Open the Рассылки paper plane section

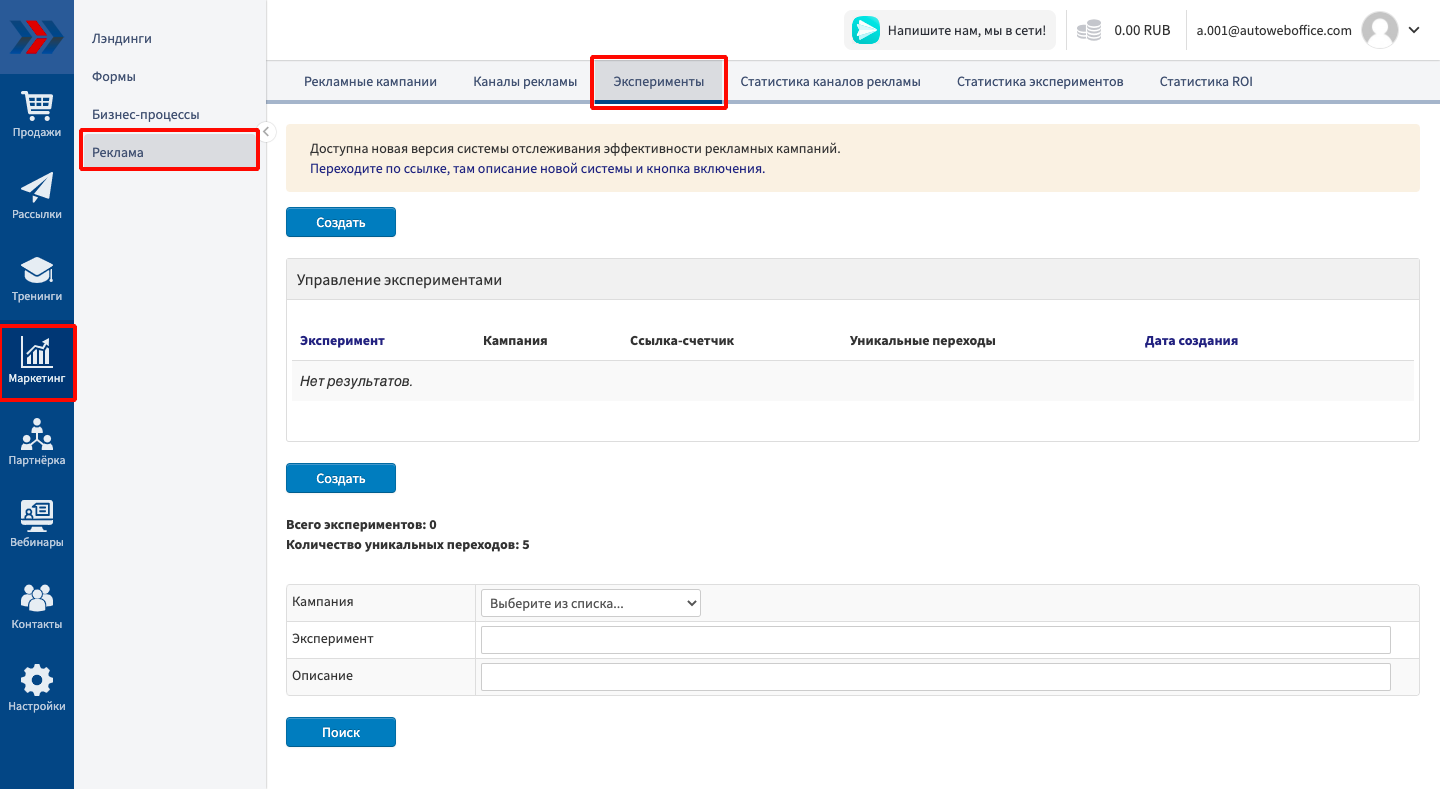37,196
